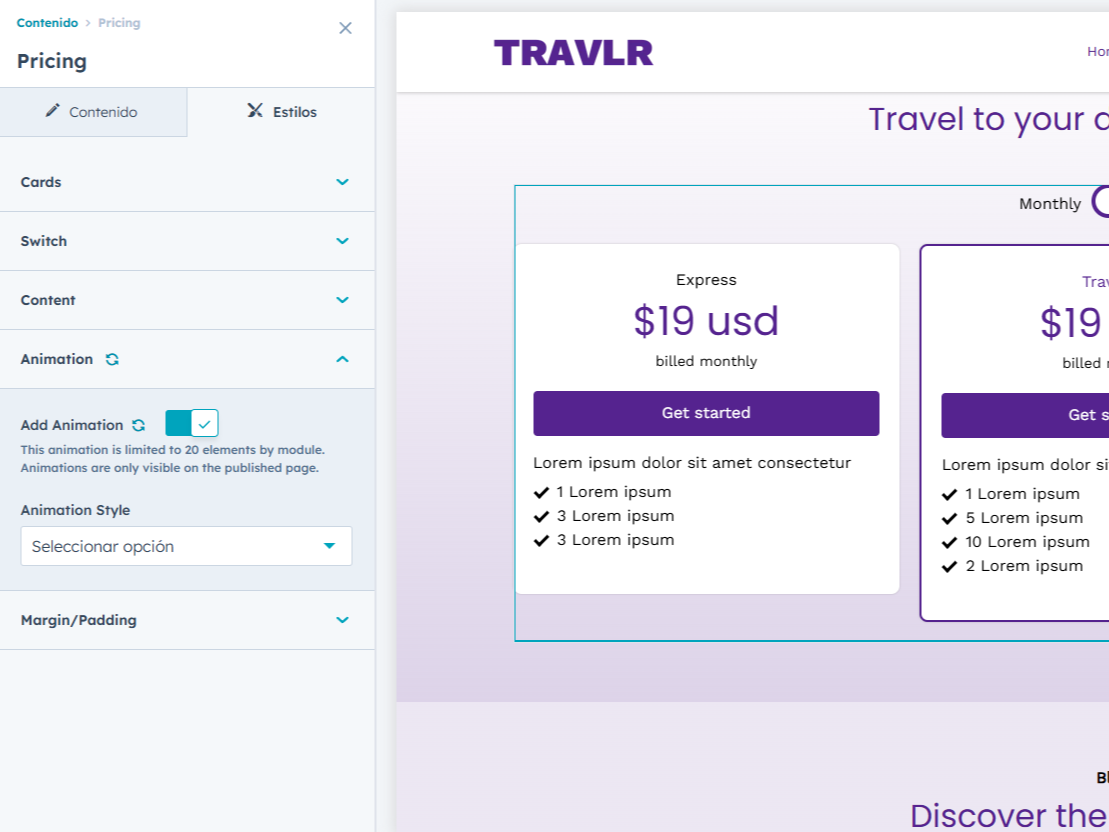Screen dimensions: 1109x832
Task: Switch to the Contenido tab
Action: [x=93, y=112]
